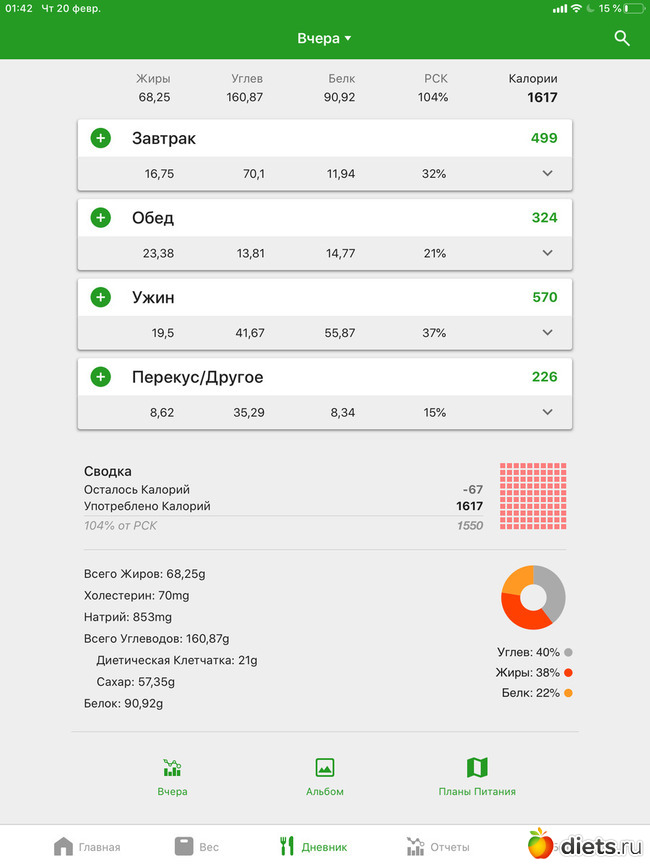The height and width of the screenshot is (867, 650).
Task: Open the Вчера date dropdown
Action: (325, 39)
